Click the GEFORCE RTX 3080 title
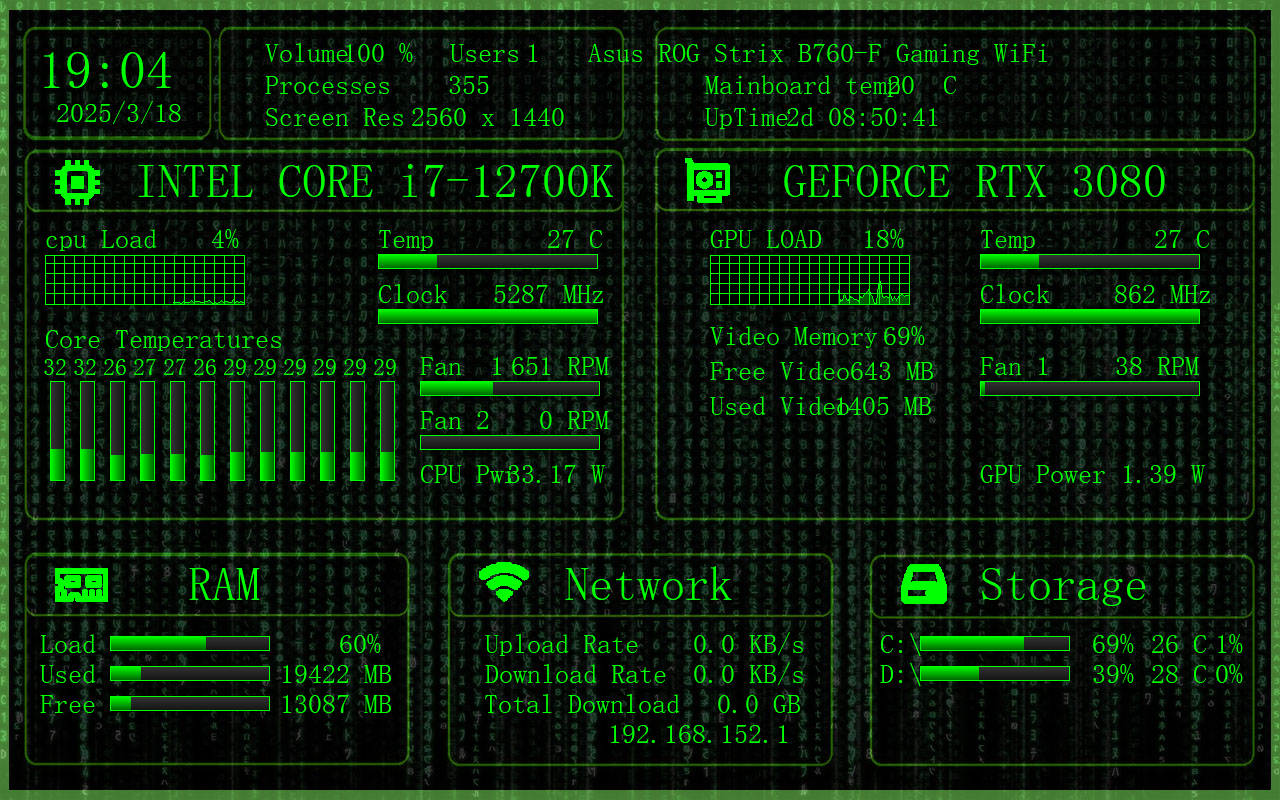 (974, 183)
